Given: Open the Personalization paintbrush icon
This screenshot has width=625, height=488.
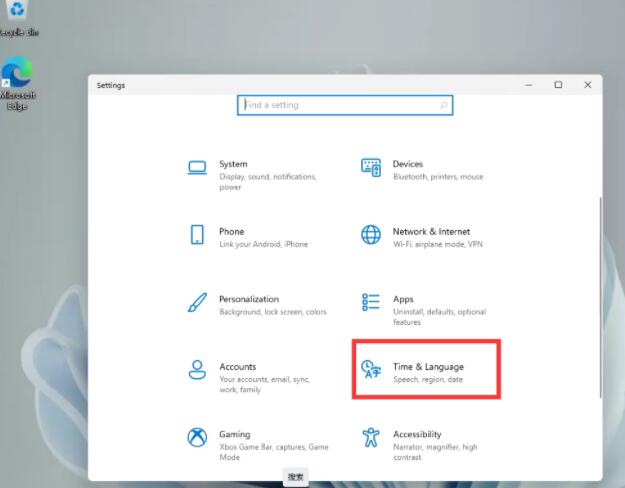Looking at the screenshot, I should coord(197,303).
